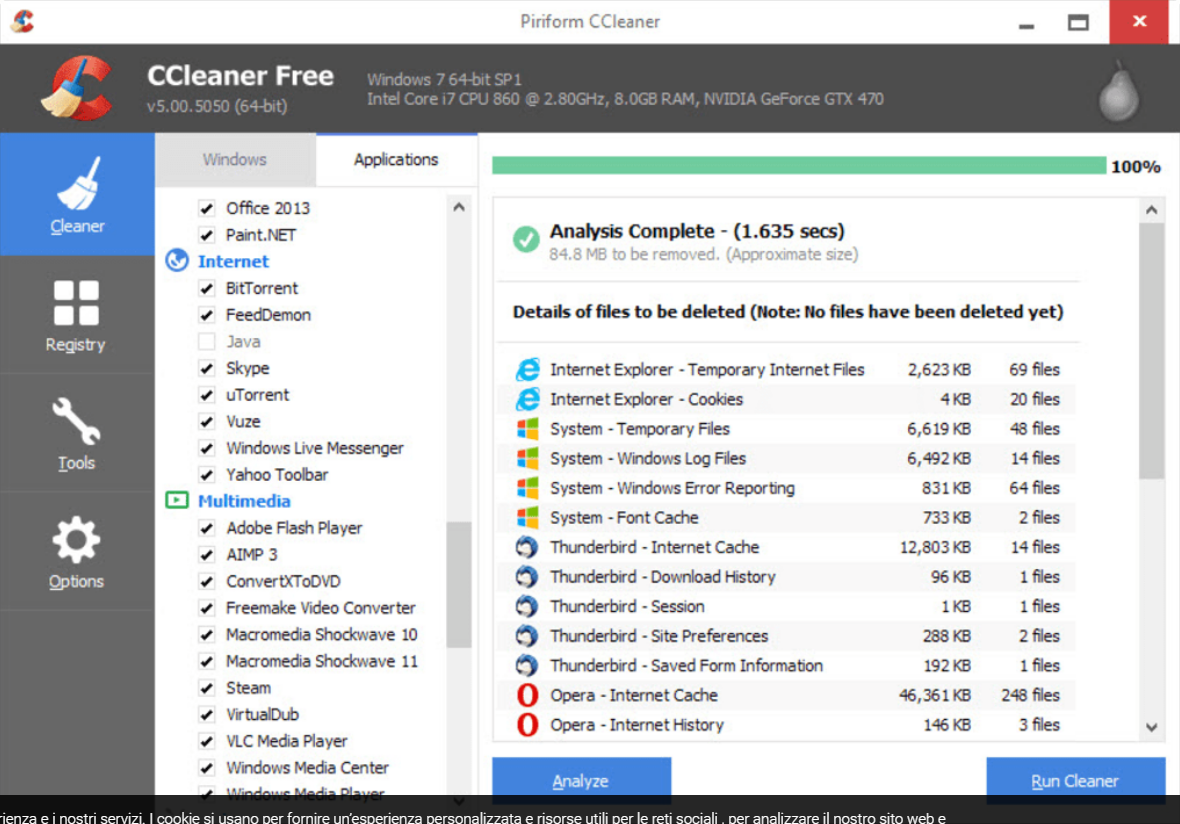Click the Run Cleaner button
The image size is (1180, 824).
(x=1075, y=780)
